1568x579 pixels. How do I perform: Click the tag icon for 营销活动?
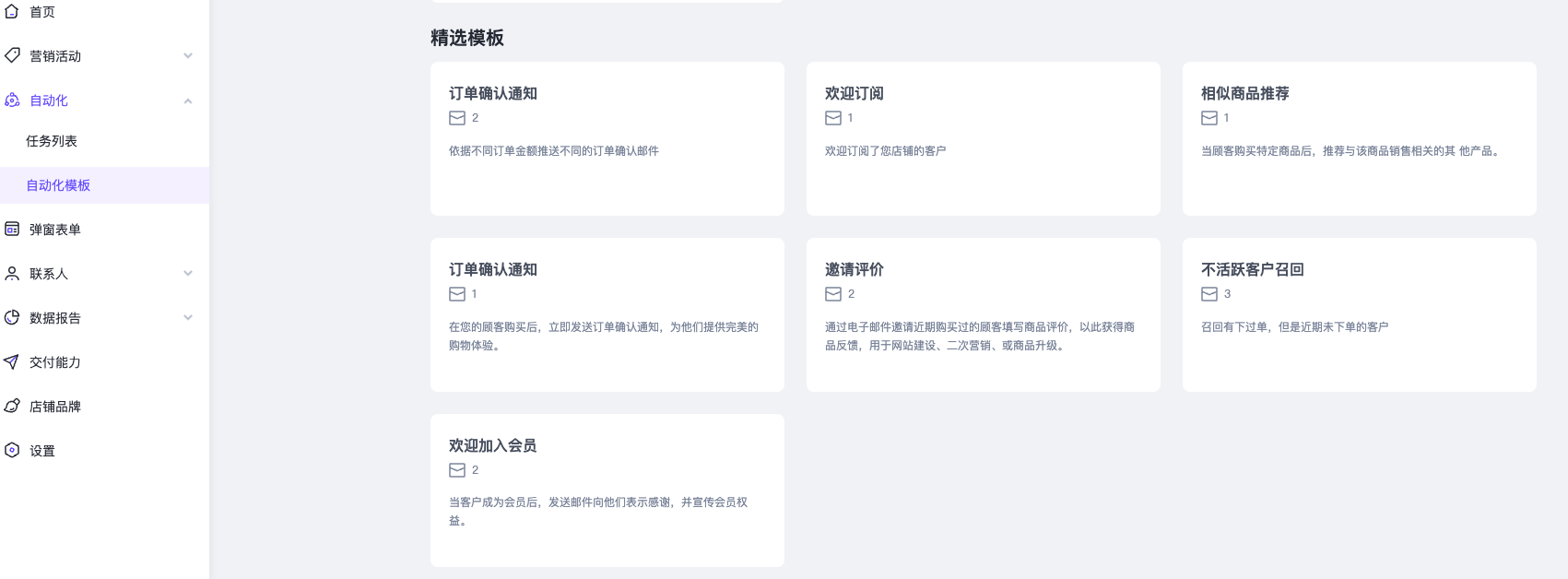point(12,55)
